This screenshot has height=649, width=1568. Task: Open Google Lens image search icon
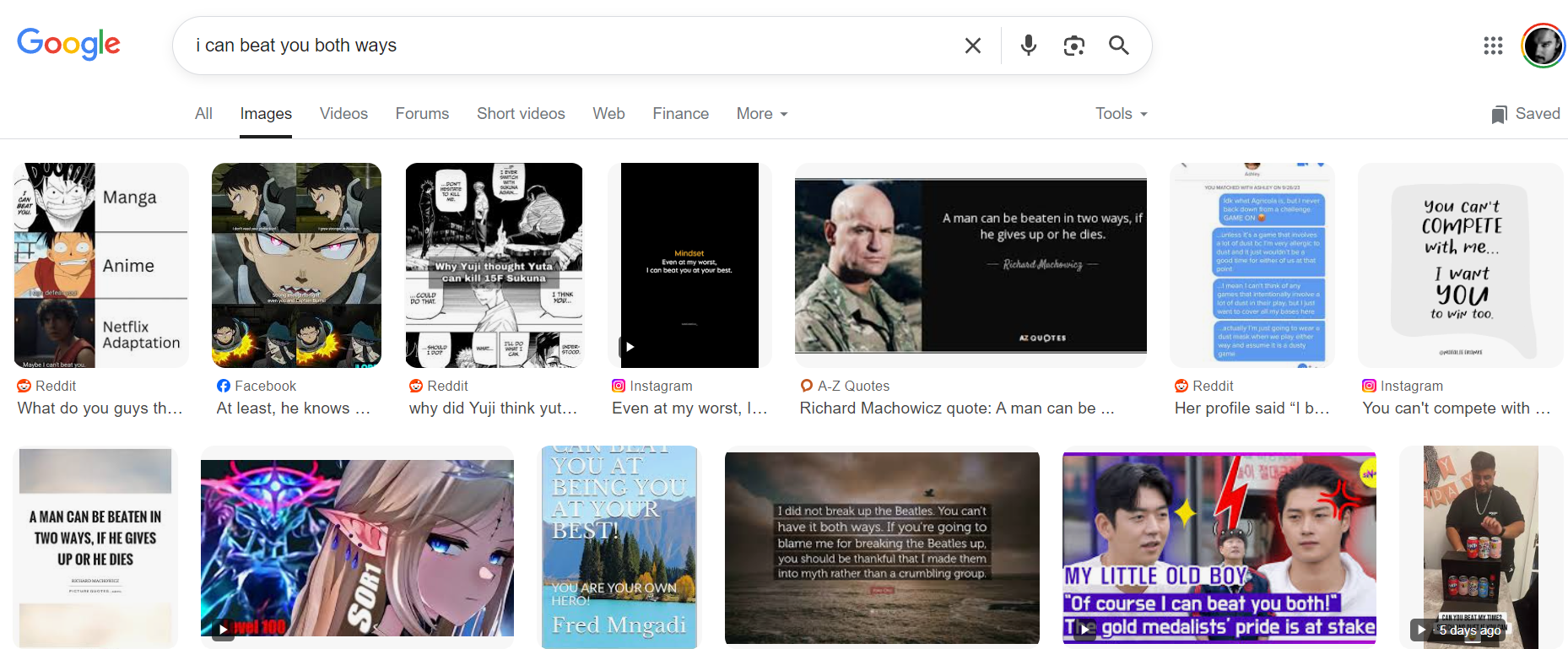(1073, 46)
